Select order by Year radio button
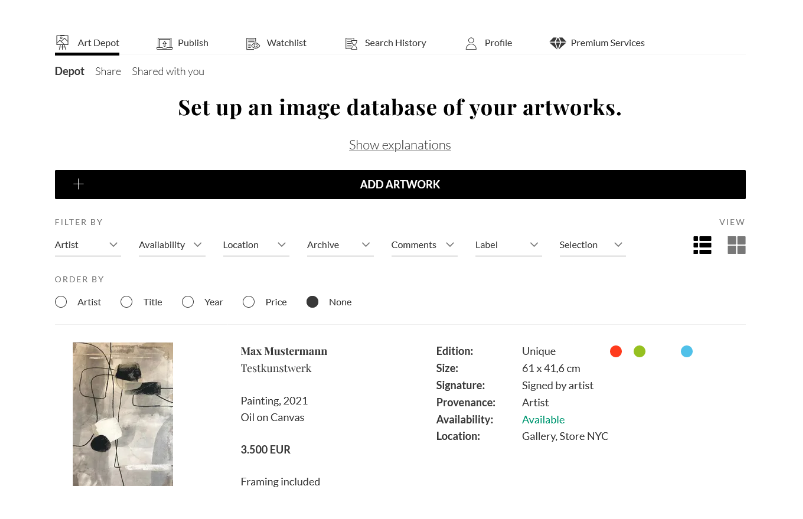This screenshot has width=803, height=519. (x=188, y=302)
